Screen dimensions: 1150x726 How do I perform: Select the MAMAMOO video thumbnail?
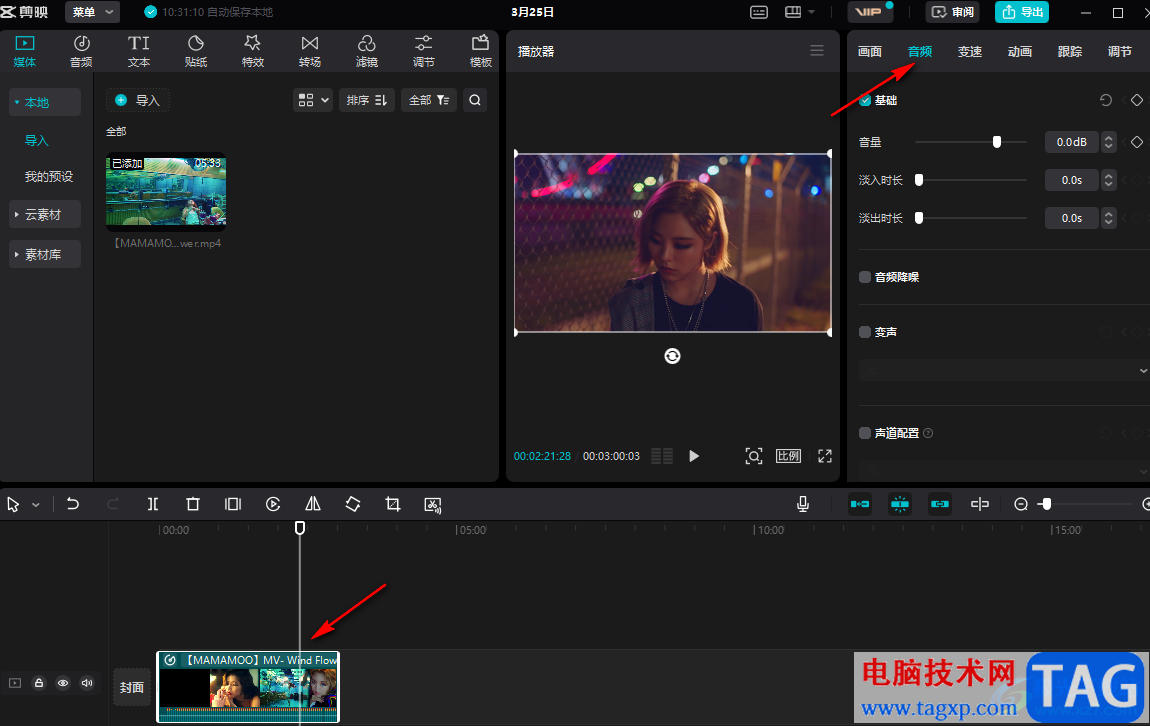click(166, 191)
